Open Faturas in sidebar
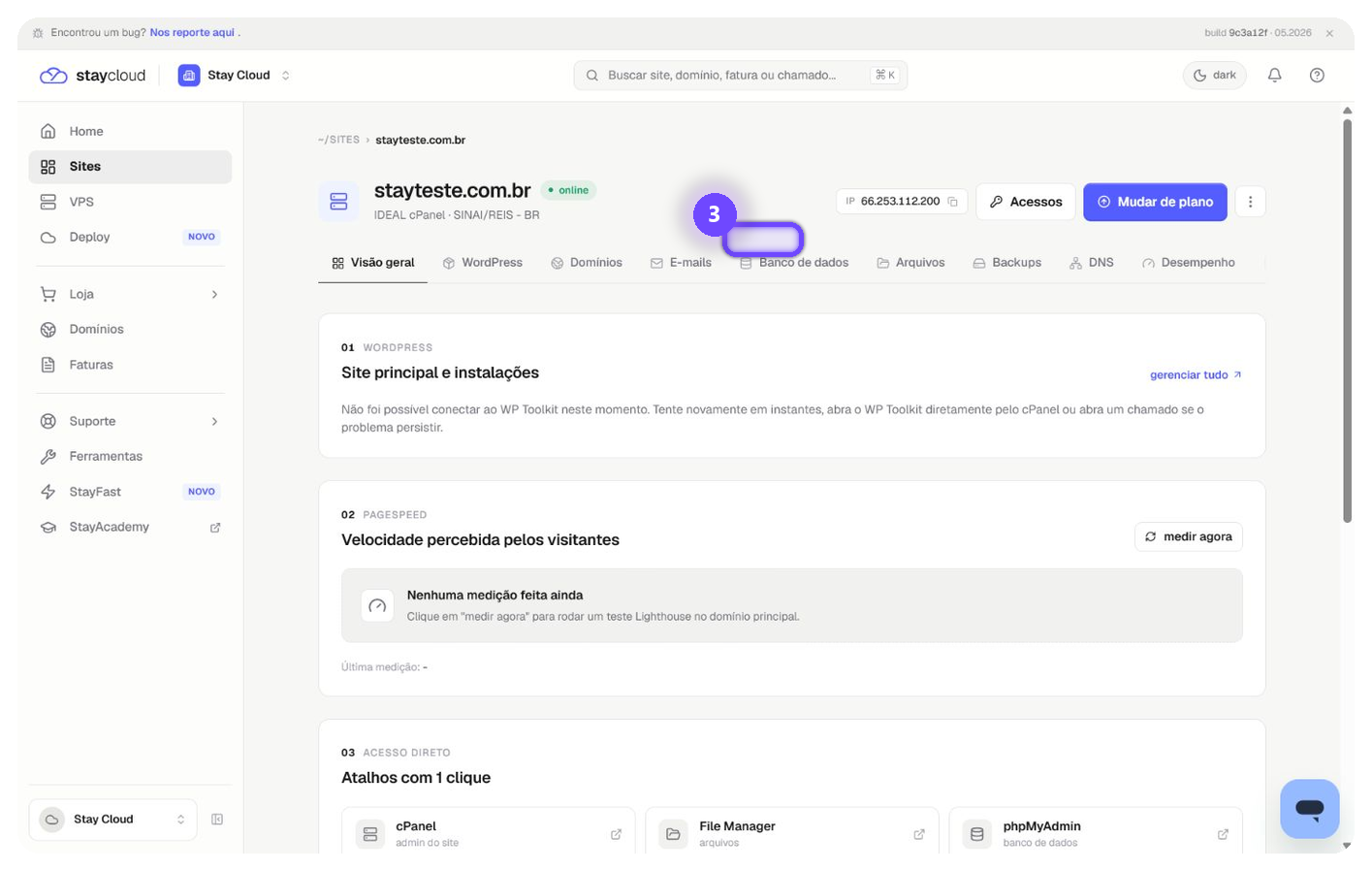1372x871 pixels. click(x=130, y=365)
